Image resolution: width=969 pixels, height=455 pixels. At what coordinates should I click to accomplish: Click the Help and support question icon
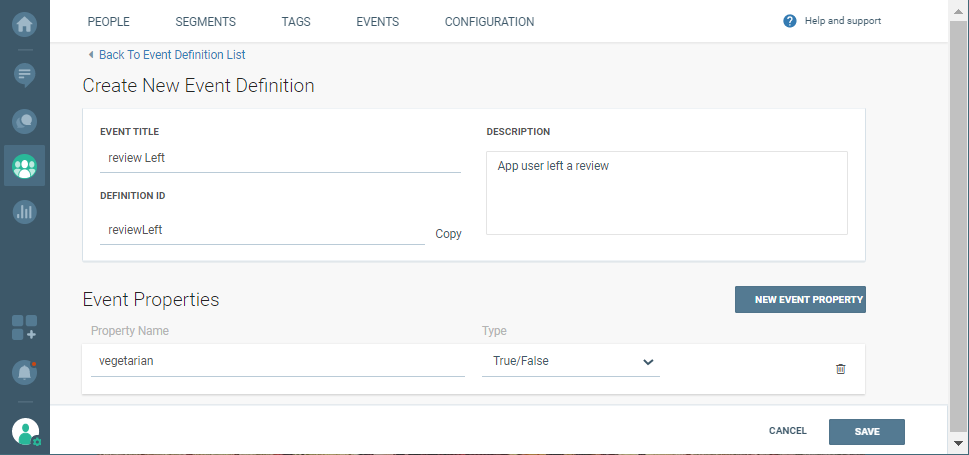(790, 21)
